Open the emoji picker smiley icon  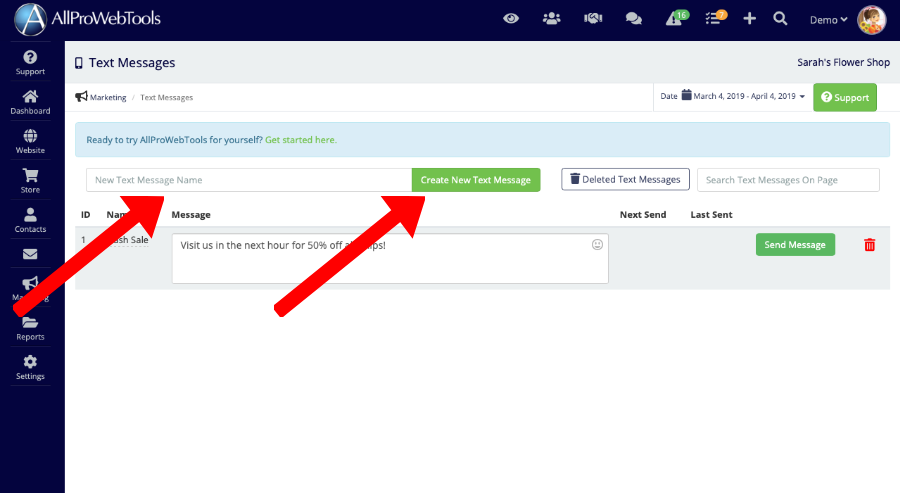[598, 244]
